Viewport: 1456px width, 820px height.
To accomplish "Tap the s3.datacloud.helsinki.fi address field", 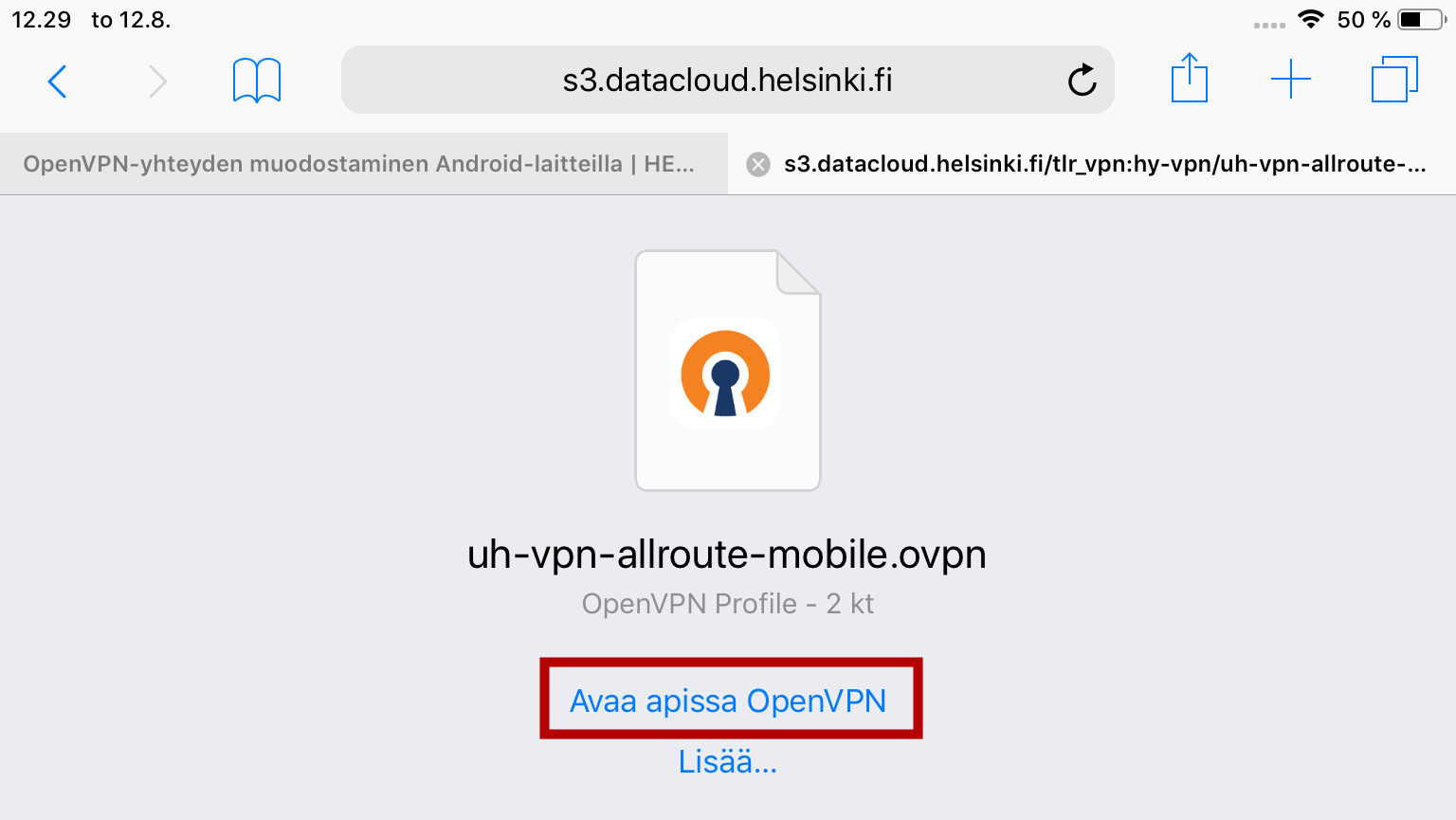I will tap(728, 80).
